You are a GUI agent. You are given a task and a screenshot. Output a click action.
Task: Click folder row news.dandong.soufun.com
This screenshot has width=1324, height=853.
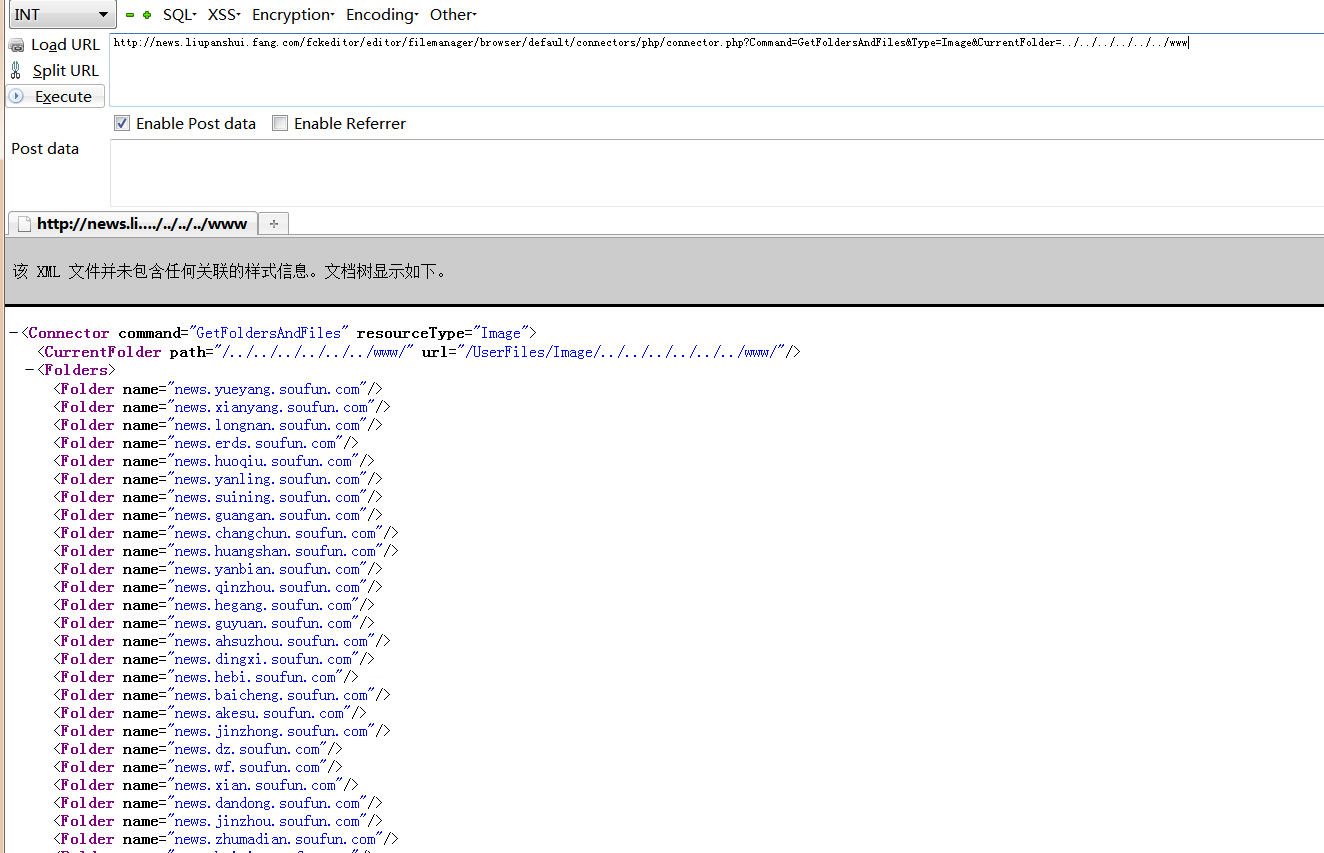click(x=218, y=803)
